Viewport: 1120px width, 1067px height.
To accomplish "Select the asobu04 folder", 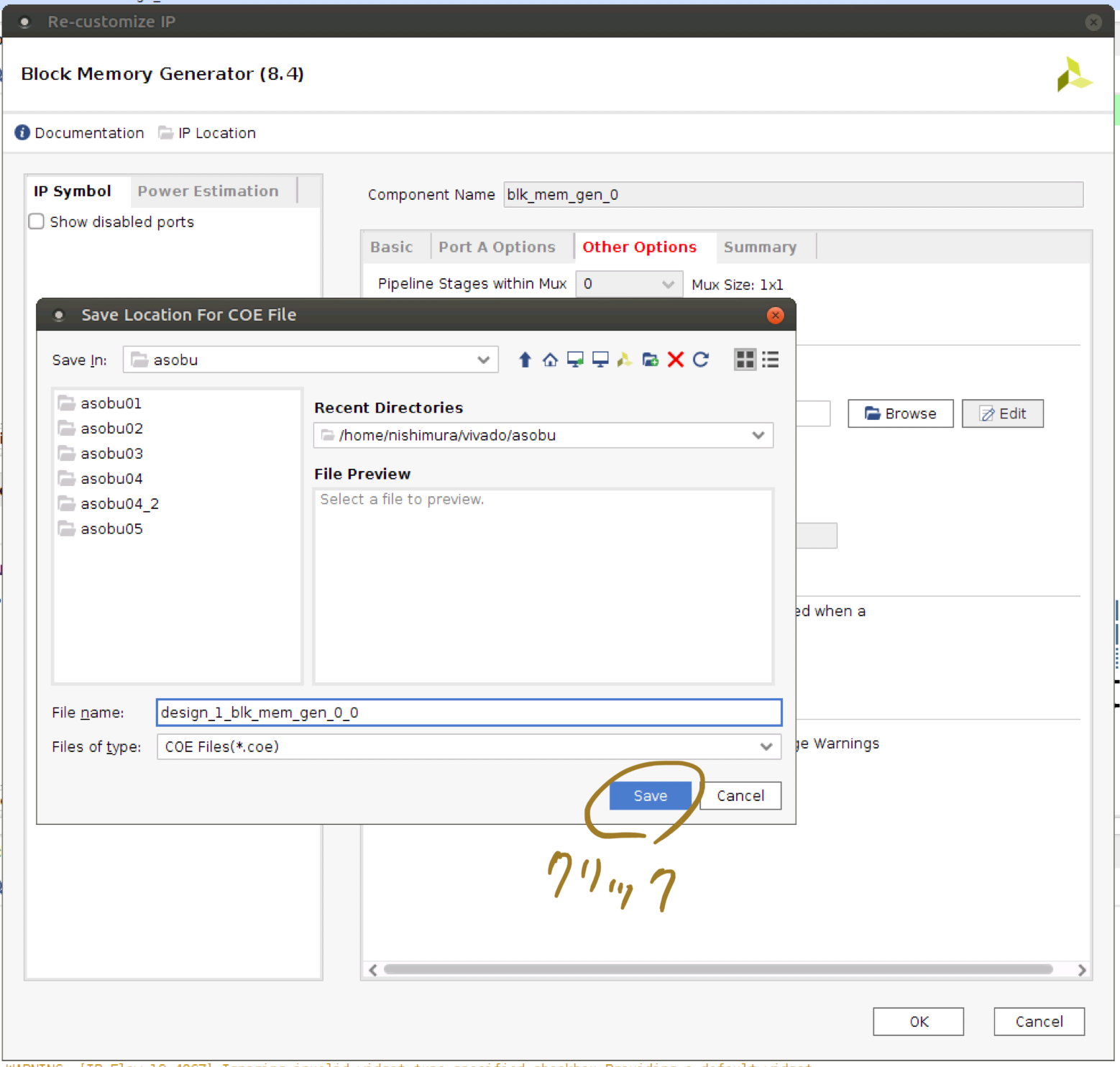I will pos(101,479).
